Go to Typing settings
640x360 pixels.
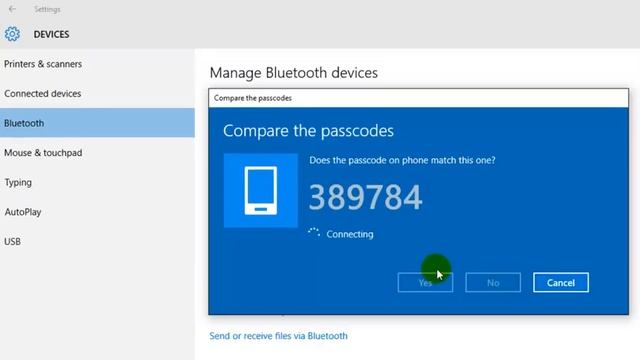point(18,182)
